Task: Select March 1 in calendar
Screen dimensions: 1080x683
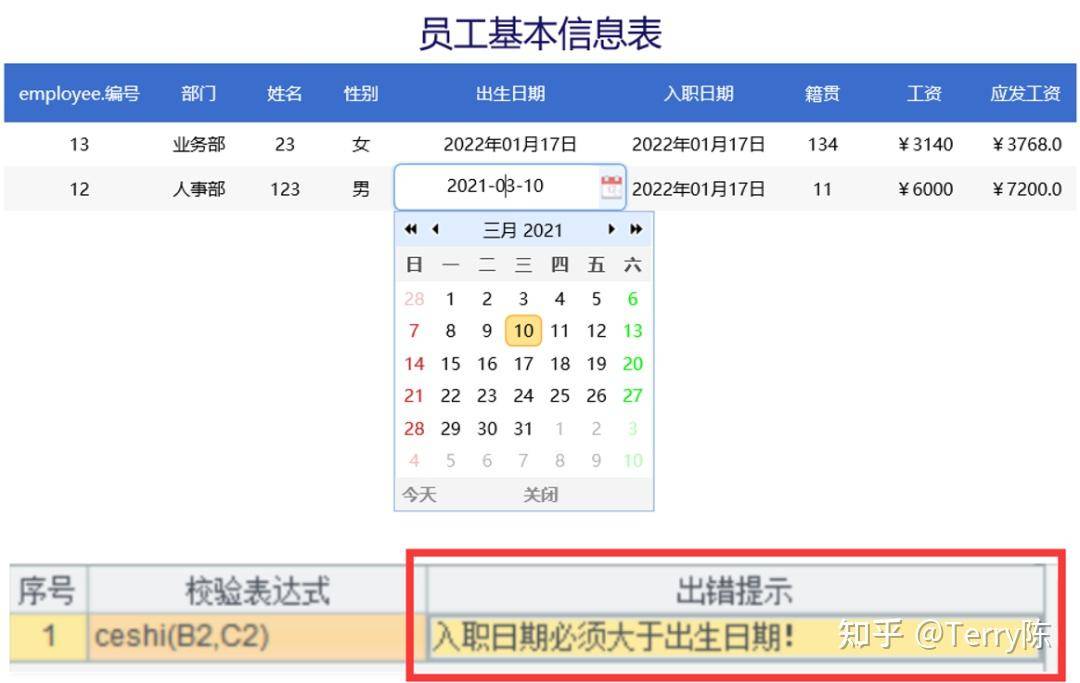Action: (450, 299)
